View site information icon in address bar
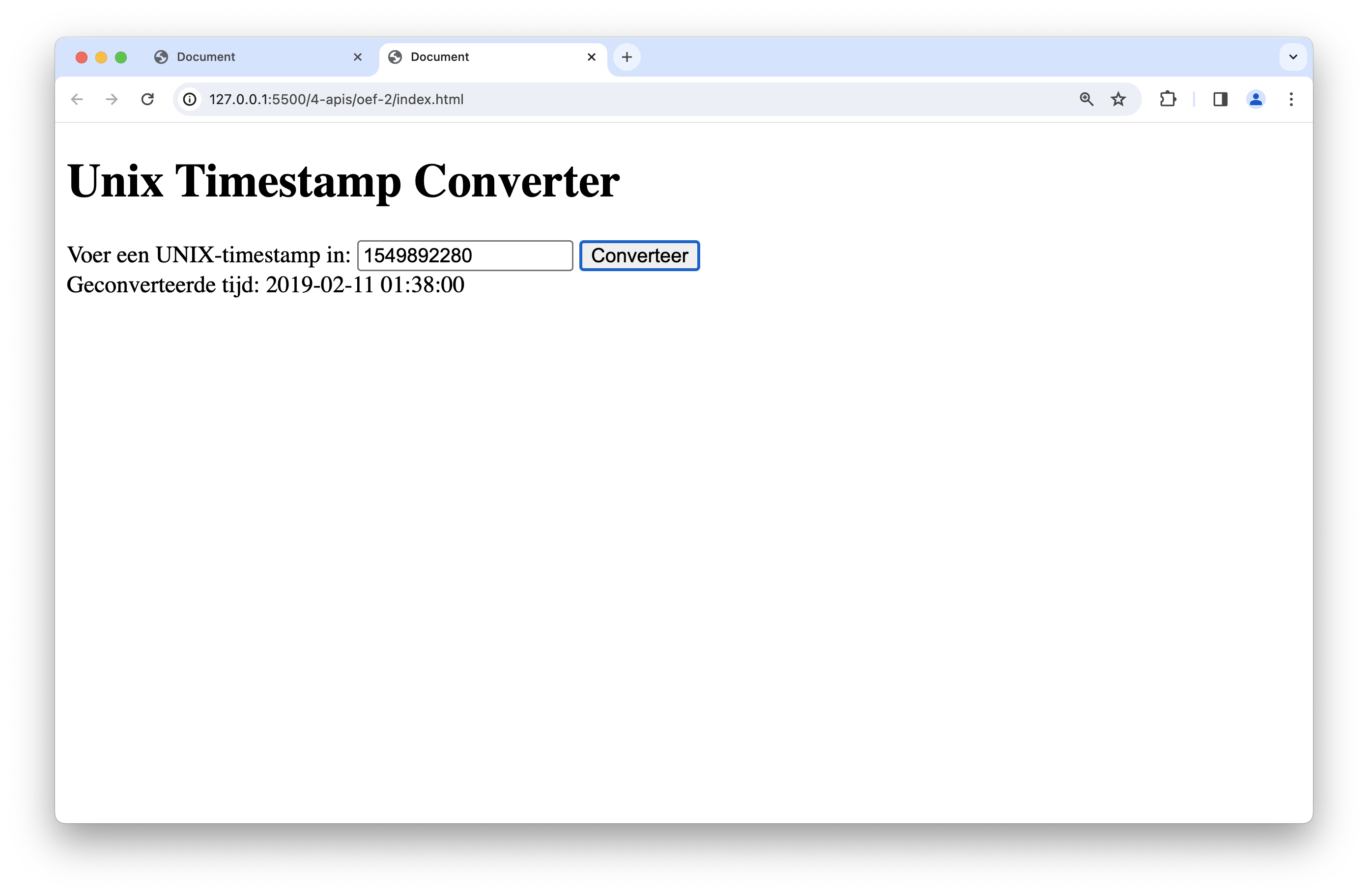Screen dimensions: 1368x896 click(190, 99)
